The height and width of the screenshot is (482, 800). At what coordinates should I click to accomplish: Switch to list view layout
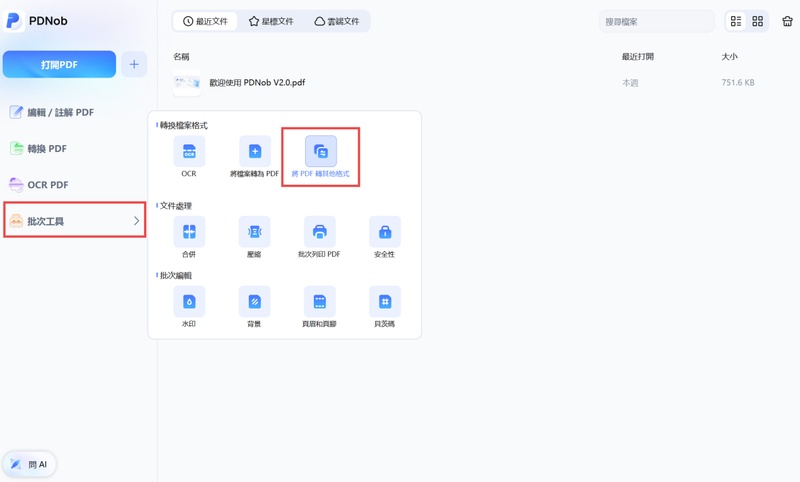click(736, 21)
